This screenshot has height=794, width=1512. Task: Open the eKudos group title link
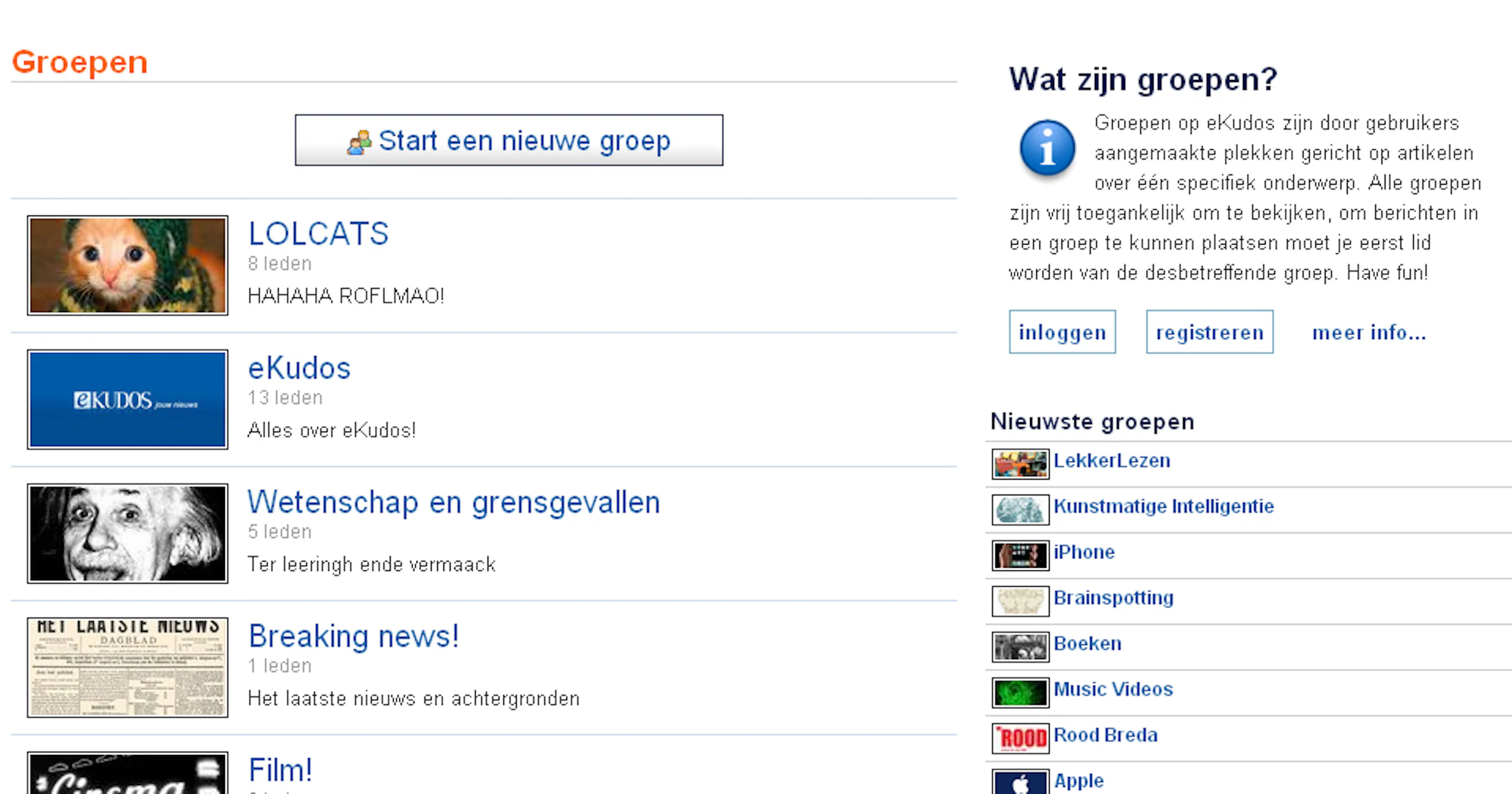click(x=299, y=368)
